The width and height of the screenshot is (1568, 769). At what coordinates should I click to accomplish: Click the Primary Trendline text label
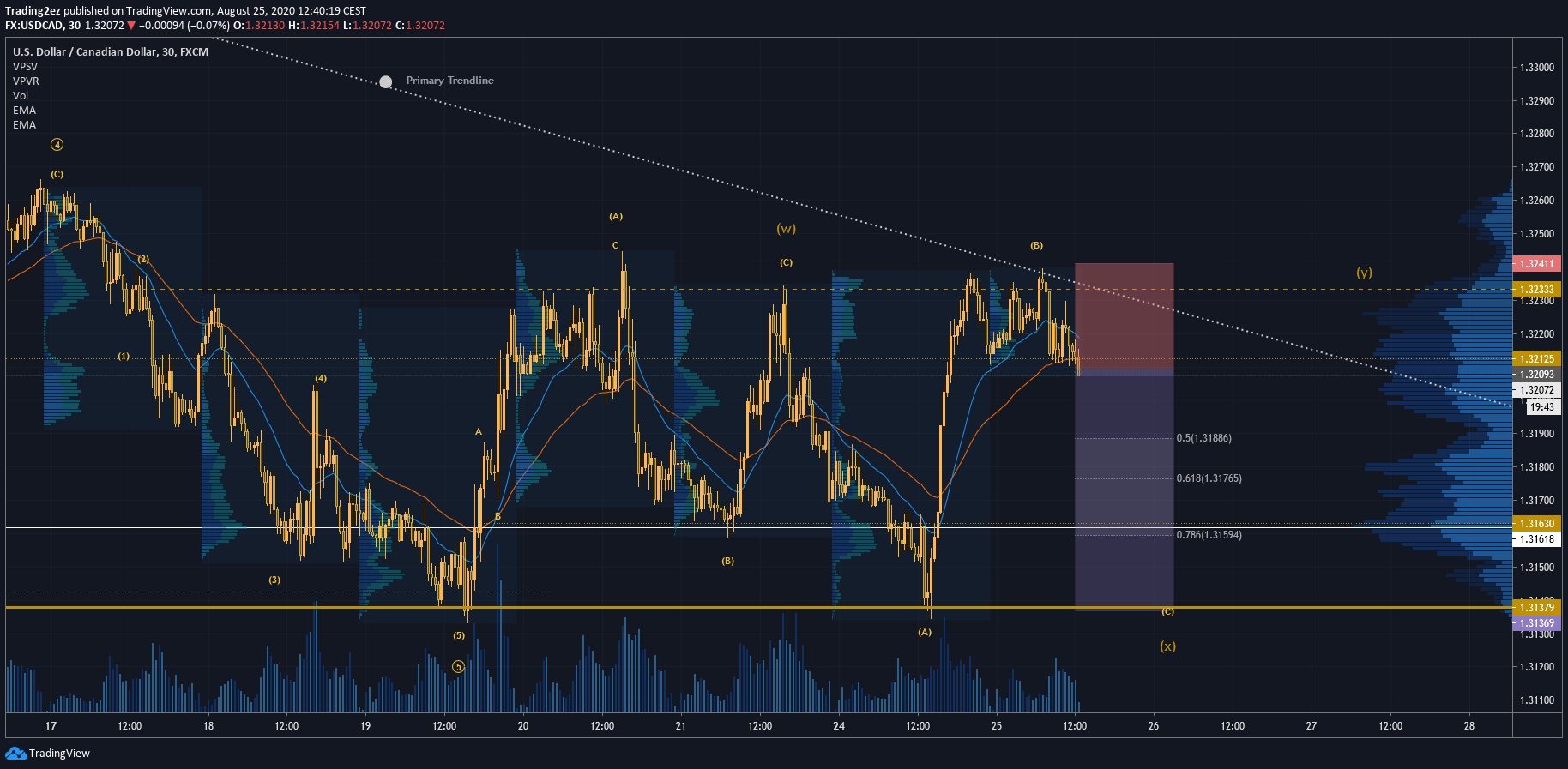[449, 81]
